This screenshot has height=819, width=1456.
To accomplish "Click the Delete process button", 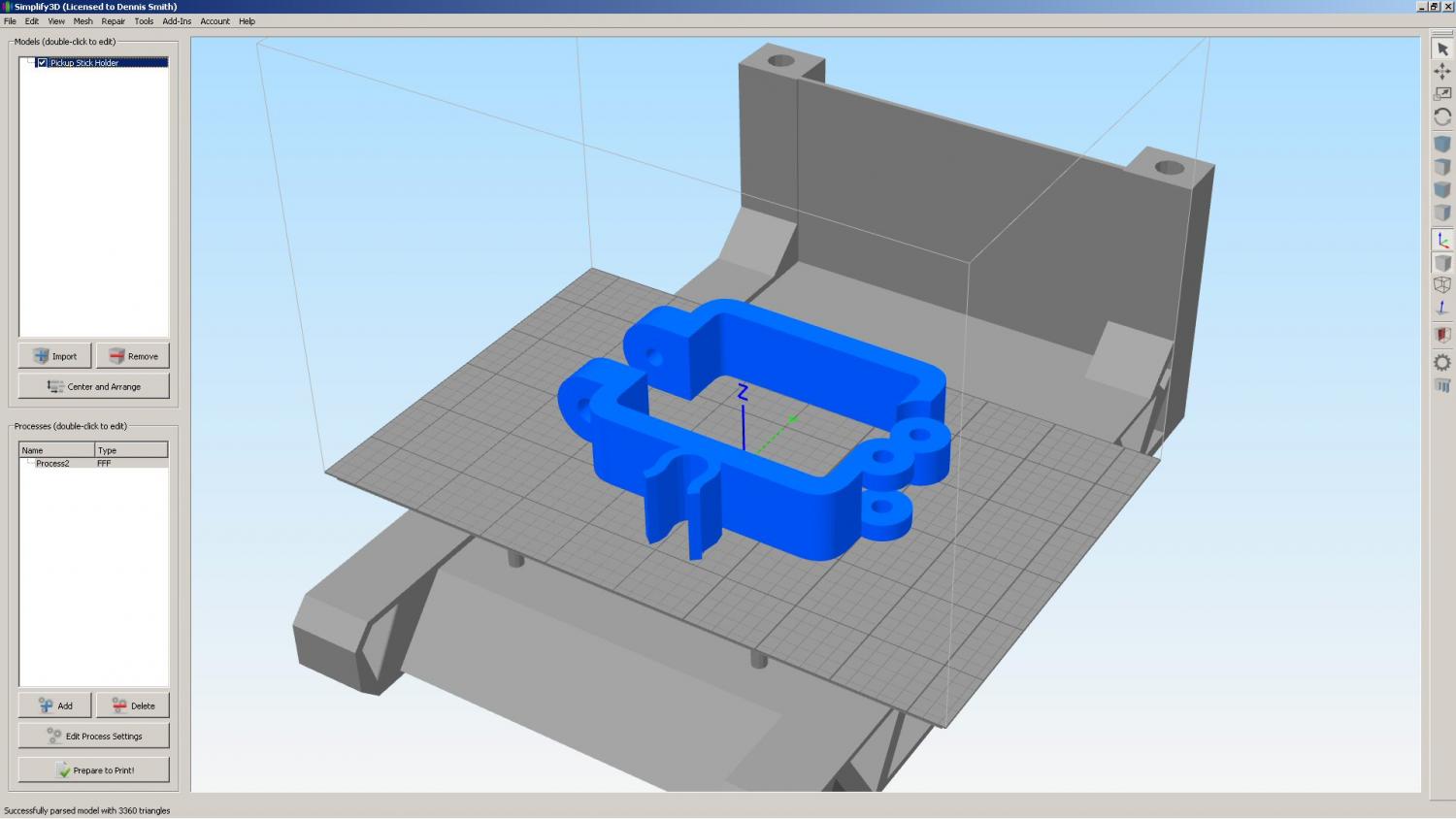I will pyautogui.click(x=133, y=705).
